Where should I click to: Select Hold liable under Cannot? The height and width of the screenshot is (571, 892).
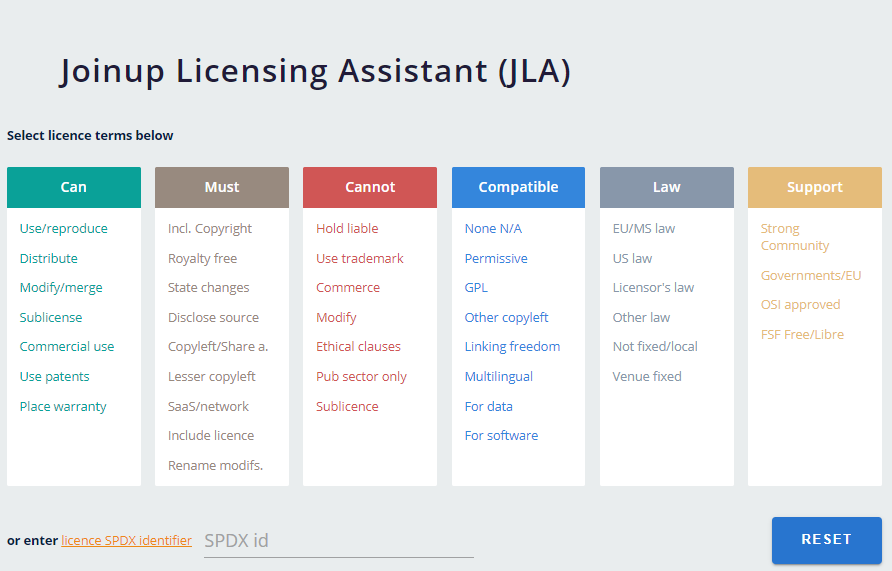tap(347, 229)
